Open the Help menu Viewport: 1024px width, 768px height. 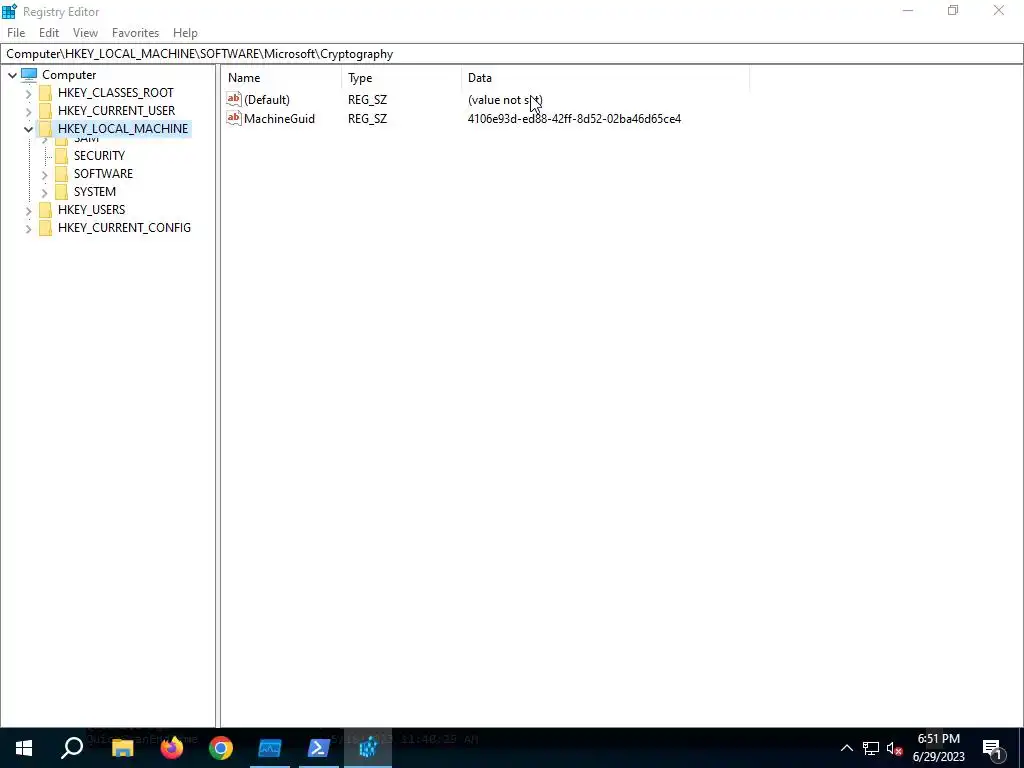[x=185, y=33]
